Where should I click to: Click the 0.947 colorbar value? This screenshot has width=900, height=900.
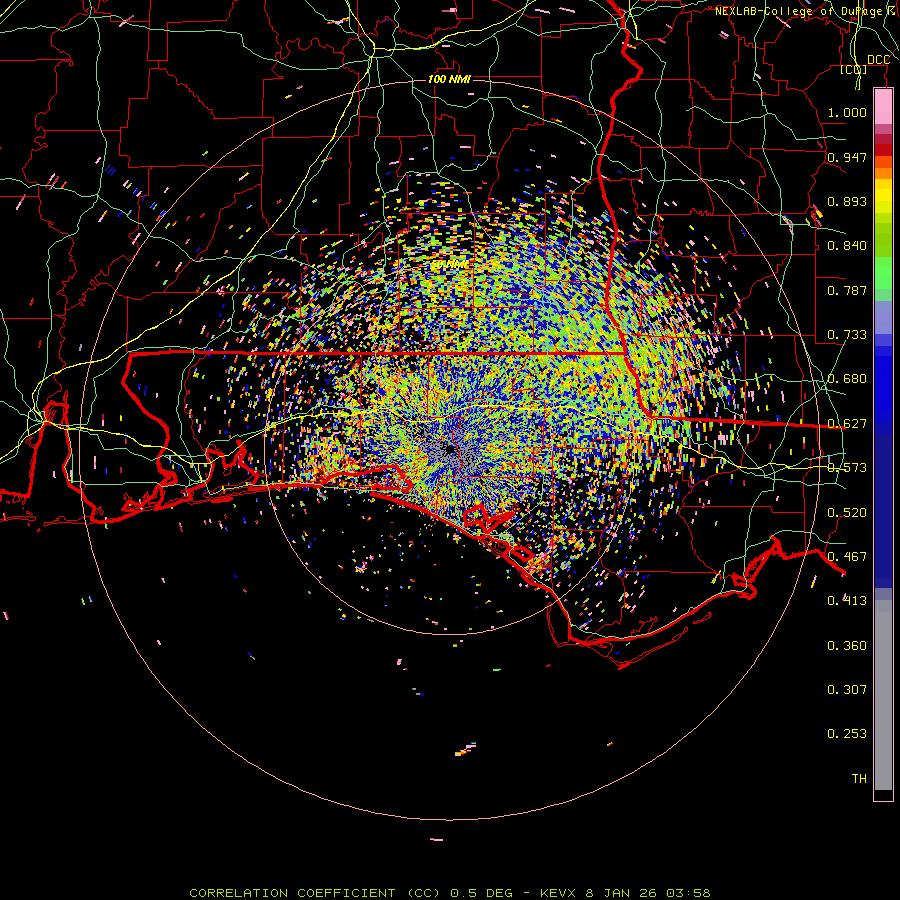(847, 157)
